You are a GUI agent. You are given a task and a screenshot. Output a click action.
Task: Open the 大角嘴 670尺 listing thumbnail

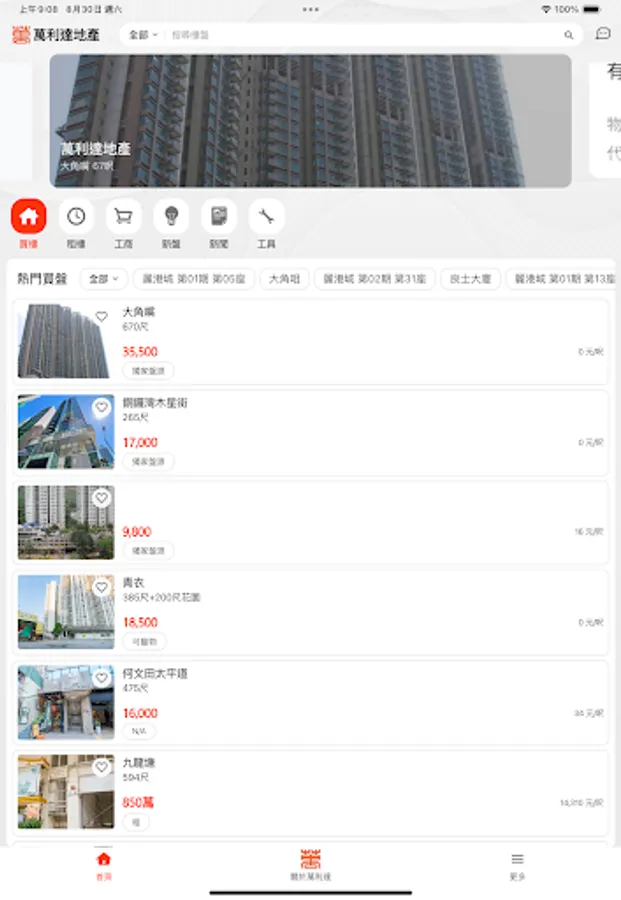pos(64,341)
